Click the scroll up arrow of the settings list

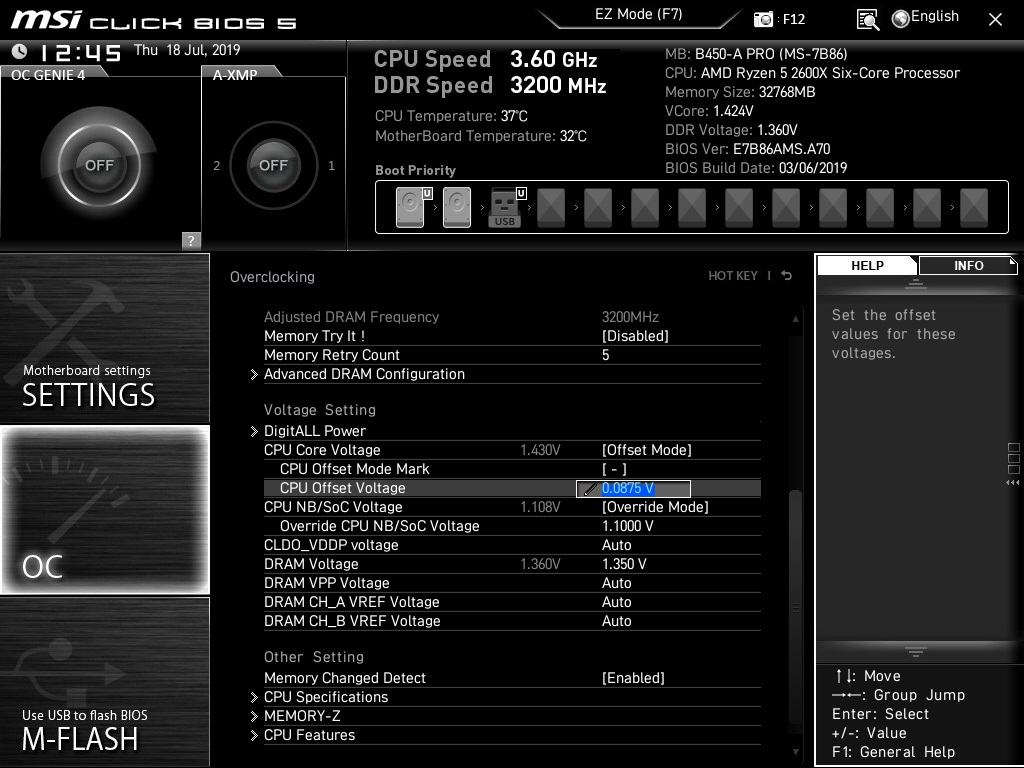(795, 319)
